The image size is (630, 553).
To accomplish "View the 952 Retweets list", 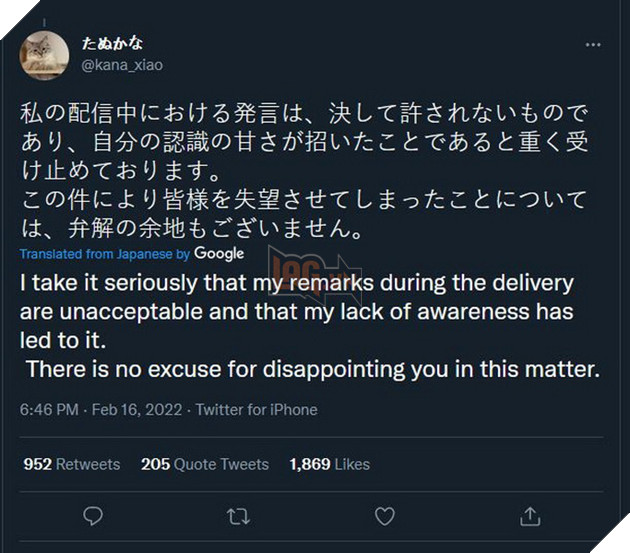I will 71,464.
